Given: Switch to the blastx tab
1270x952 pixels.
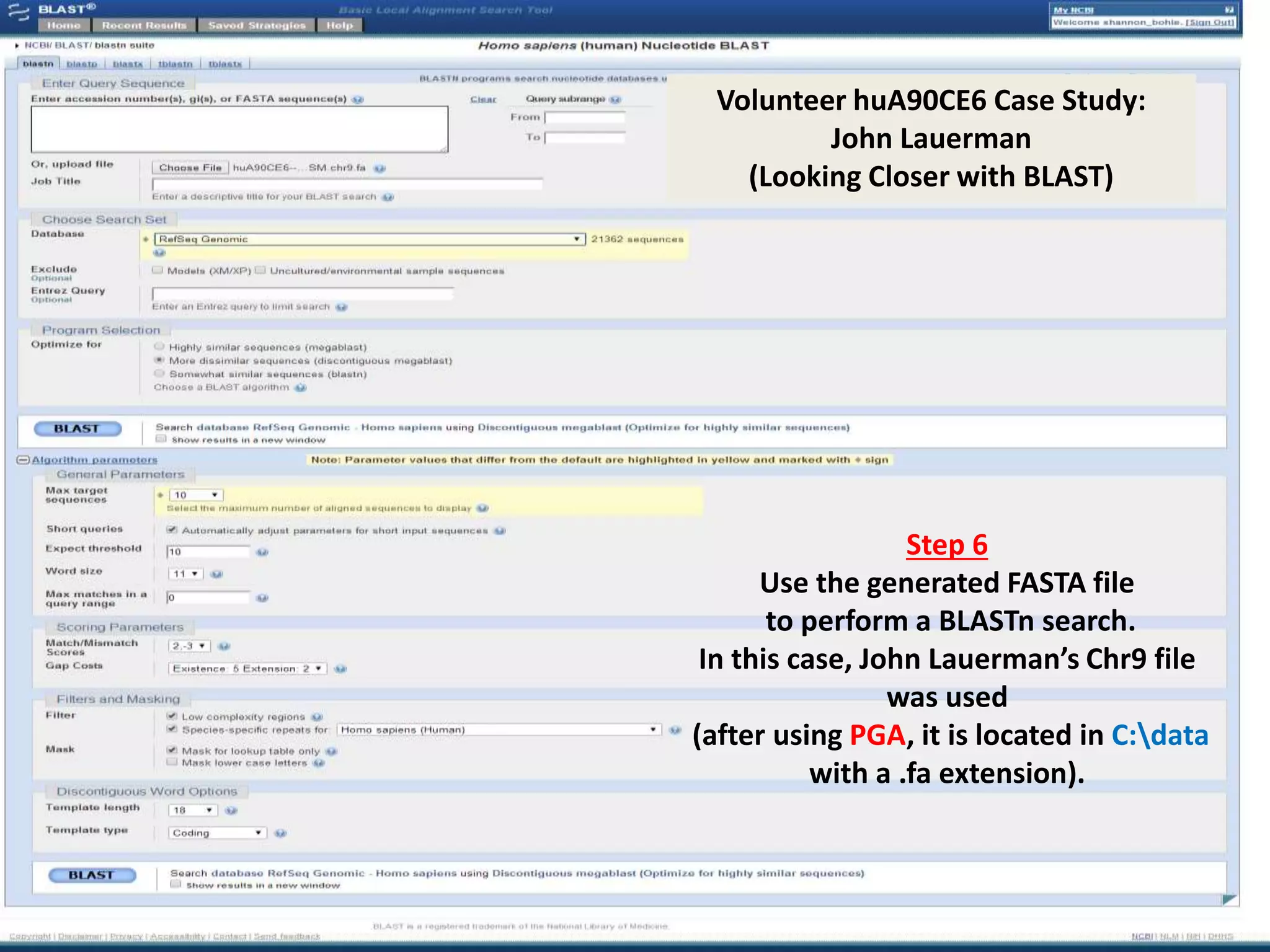Looking at the screenshot, I should (x=128, y=64).
